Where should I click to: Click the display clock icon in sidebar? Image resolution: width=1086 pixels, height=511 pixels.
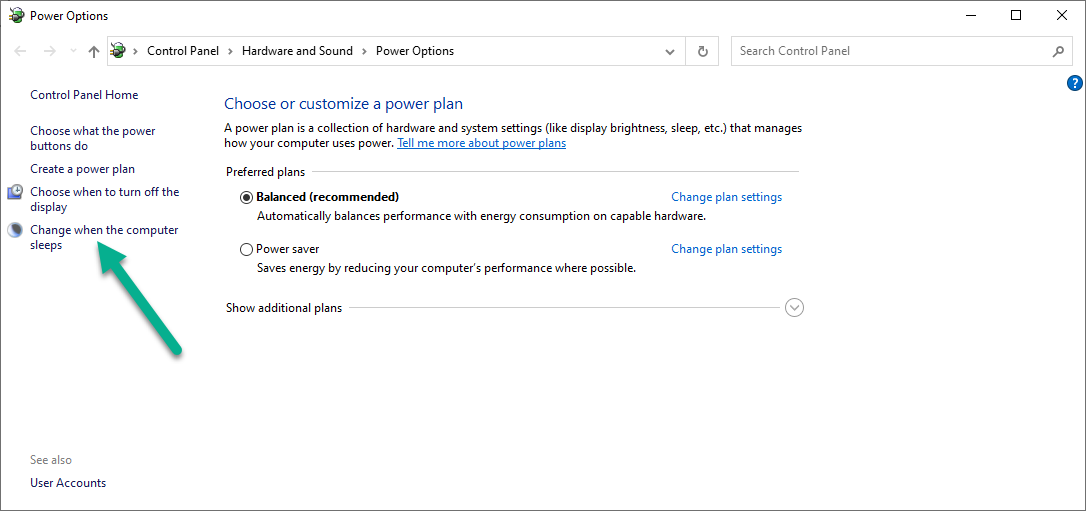coord(15,192)
